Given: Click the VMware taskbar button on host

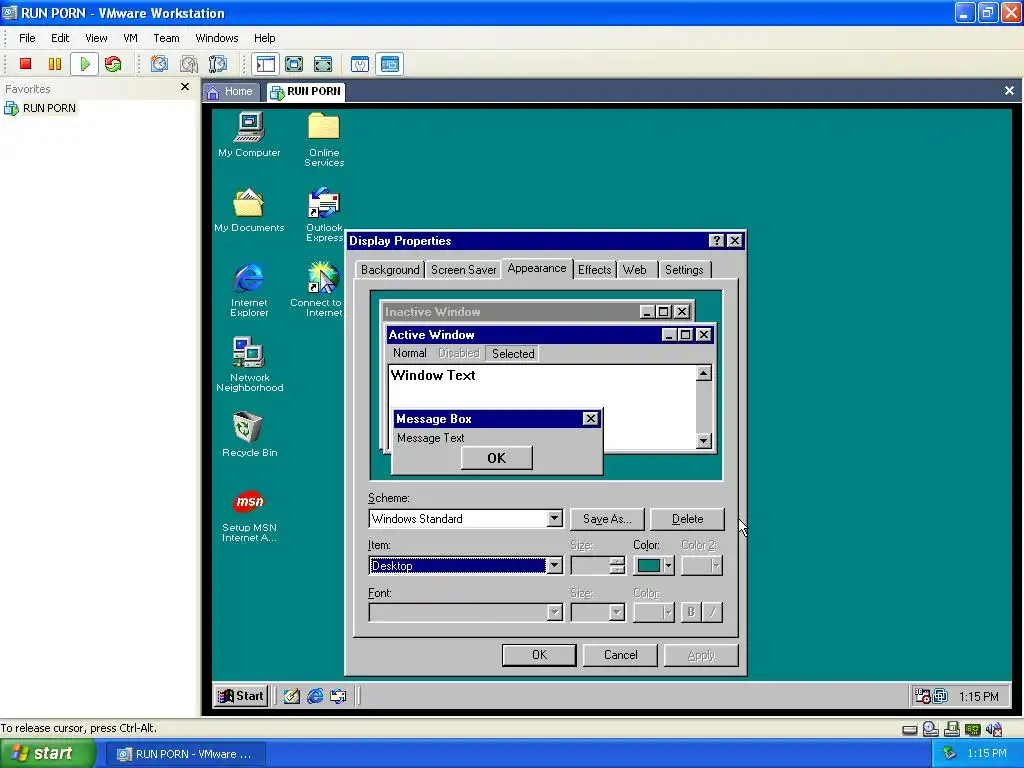Looking at the screenshot, I should click(185, 754).
